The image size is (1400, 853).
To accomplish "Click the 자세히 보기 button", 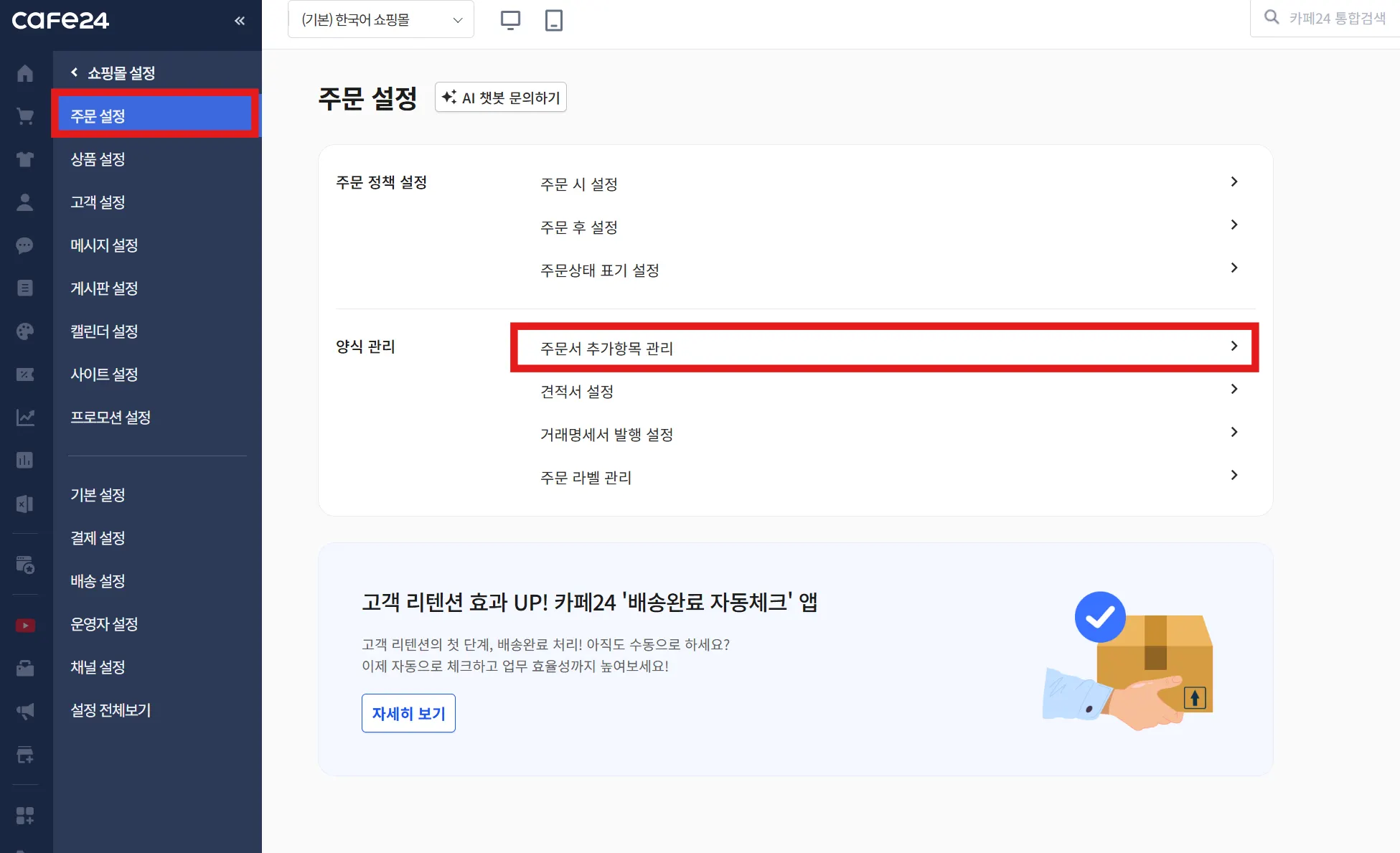I will [408, 713].
